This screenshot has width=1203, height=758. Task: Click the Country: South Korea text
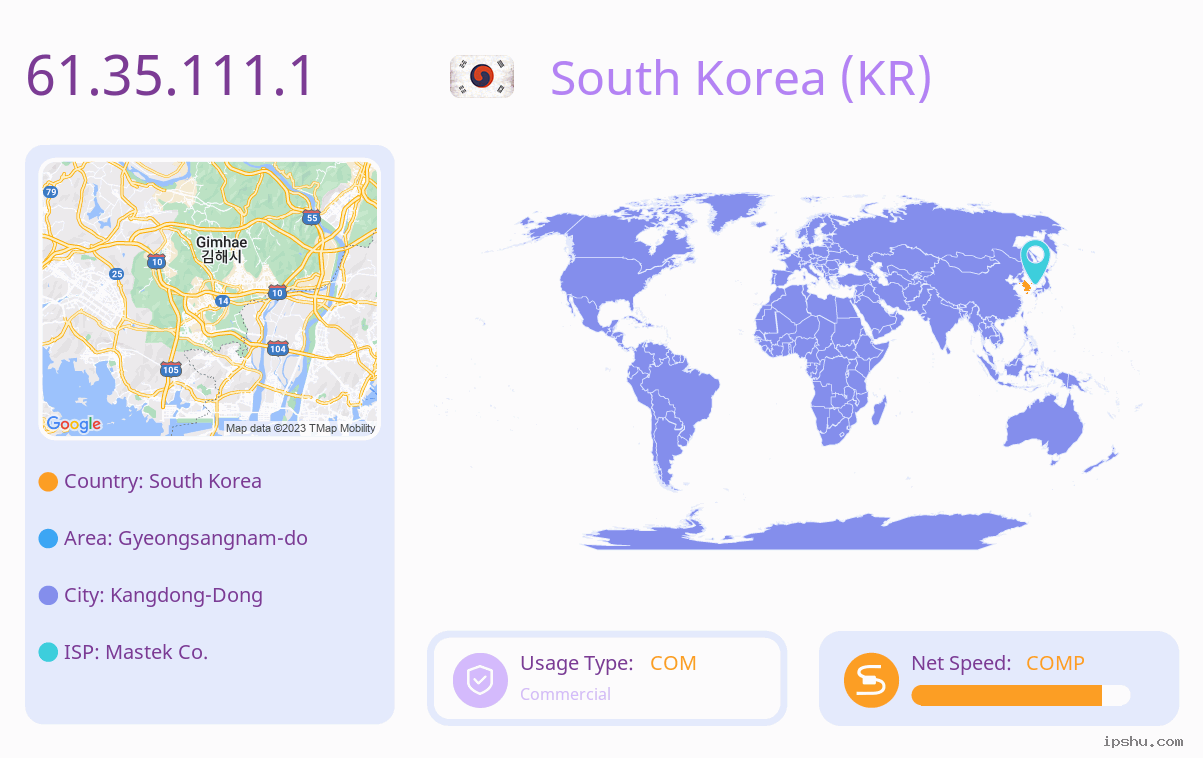pos(163,481)
